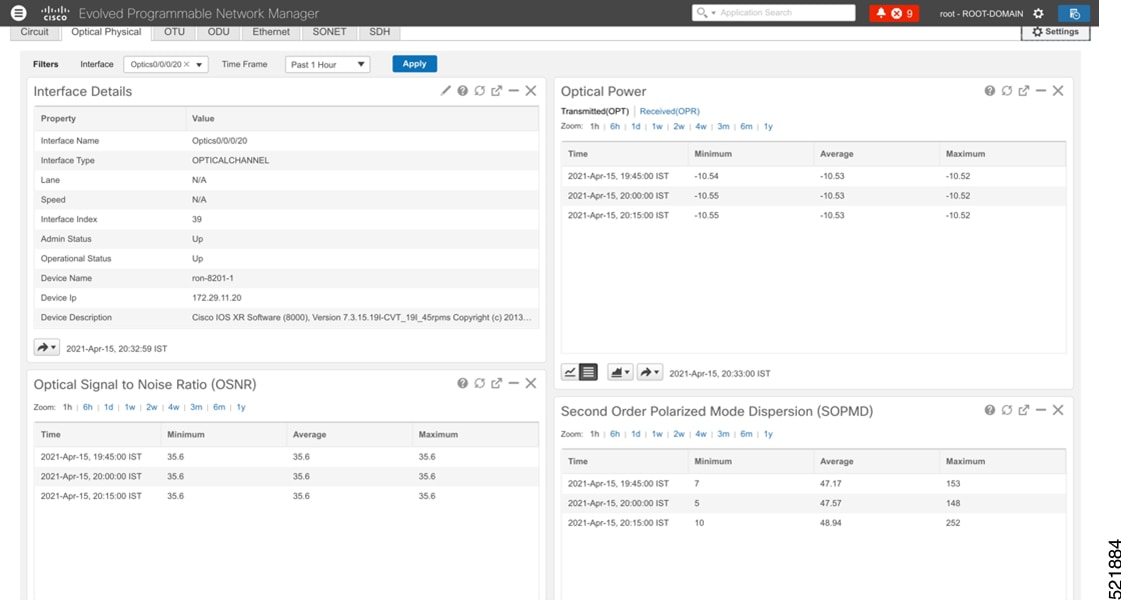Viewport: 1121px width, 600px height.
Task: Zoom Optical Power to 1w
Action: pyautogui.click(x=657, y=127)
